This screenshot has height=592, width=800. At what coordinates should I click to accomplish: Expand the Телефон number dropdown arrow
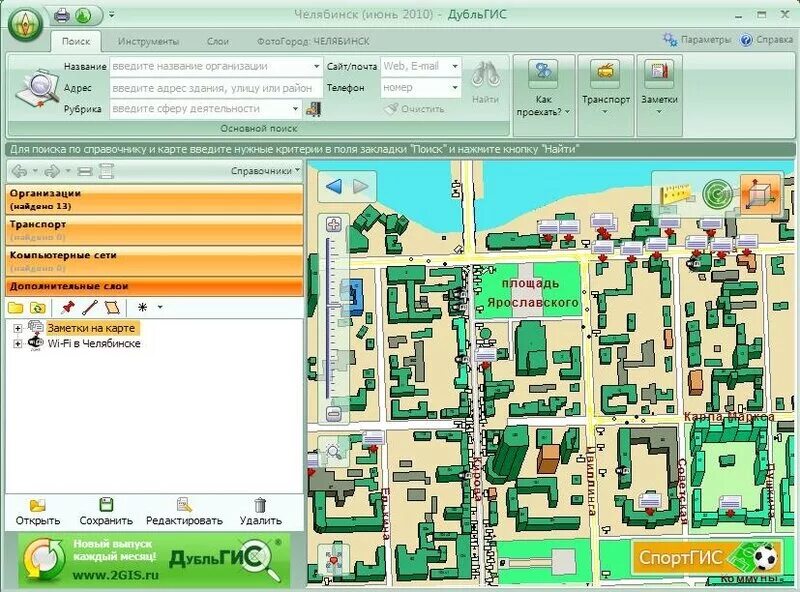click(x=455, y=88)
